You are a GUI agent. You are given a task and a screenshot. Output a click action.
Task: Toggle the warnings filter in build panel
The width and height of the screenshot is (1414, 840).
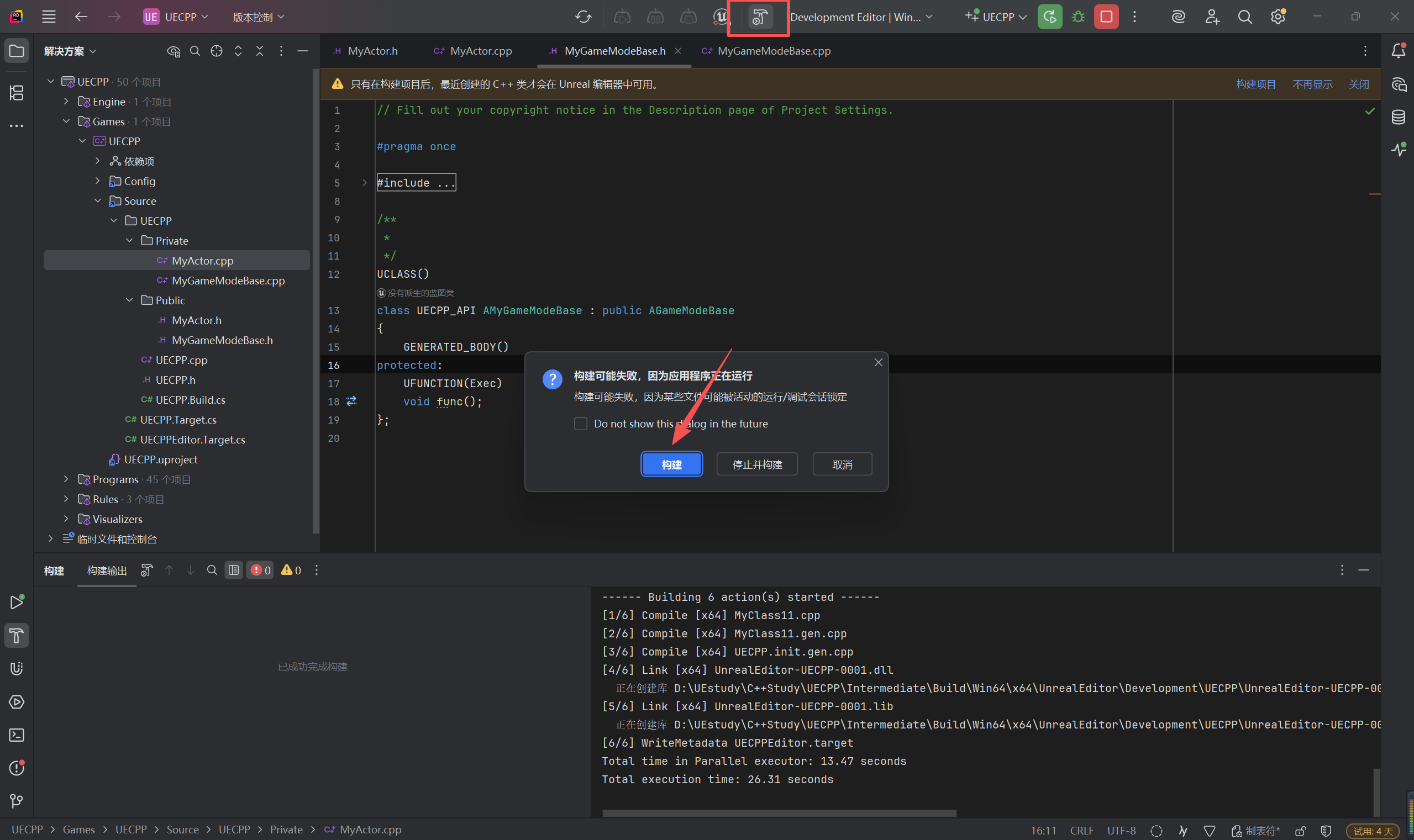[x=291, y=570]
